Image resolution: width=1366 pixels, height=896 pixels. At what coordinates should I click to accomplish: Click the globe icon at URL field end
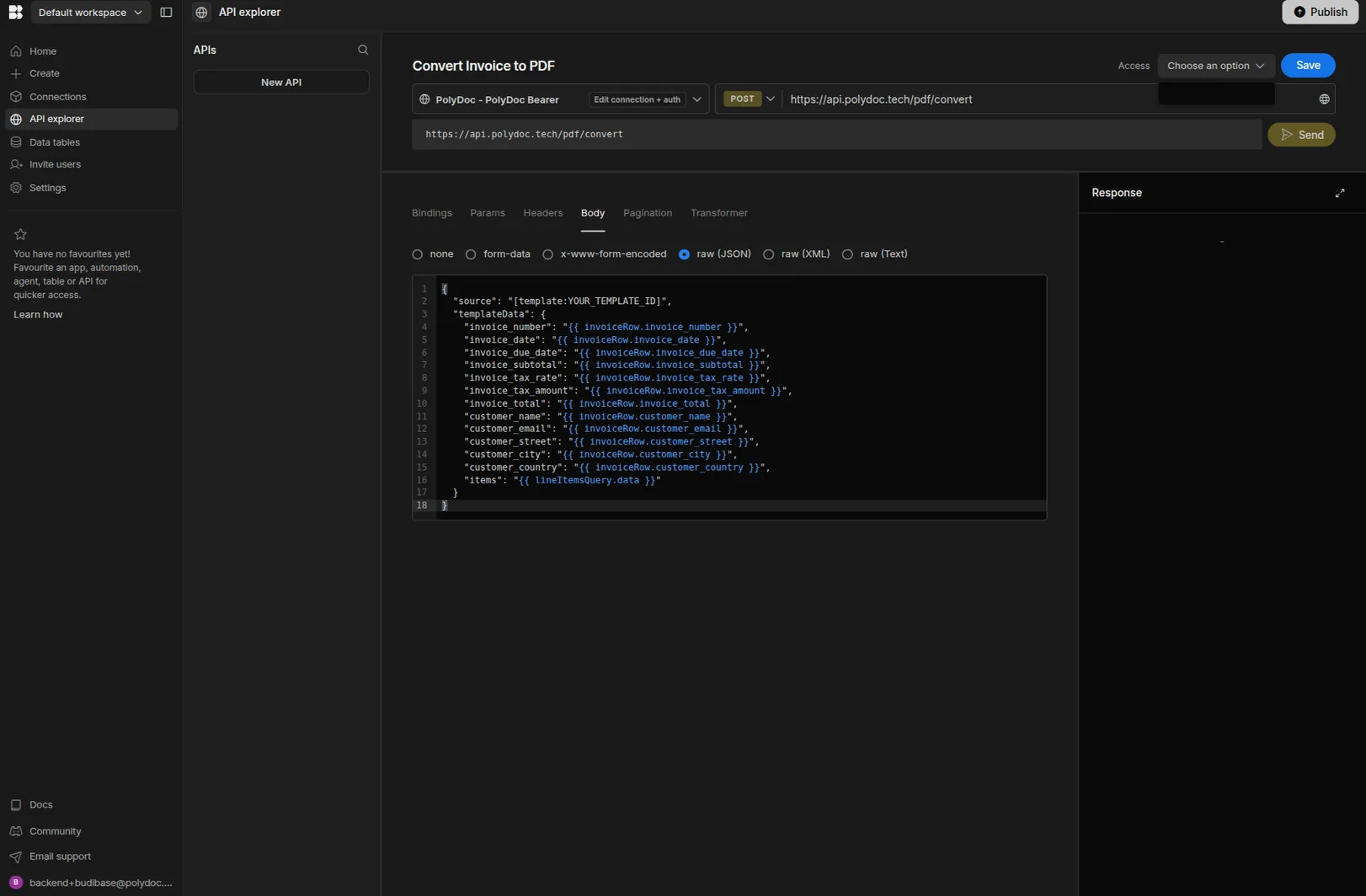(1324, 99)
